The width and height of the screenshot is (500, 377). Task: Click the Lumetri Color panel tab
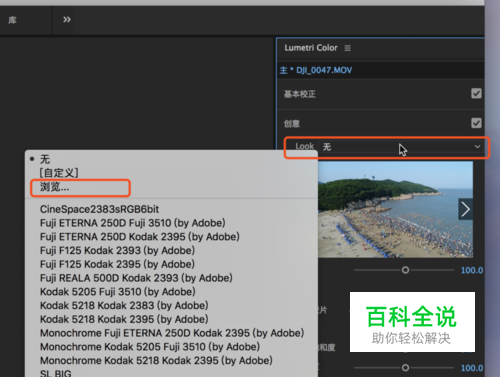point(311,48)
